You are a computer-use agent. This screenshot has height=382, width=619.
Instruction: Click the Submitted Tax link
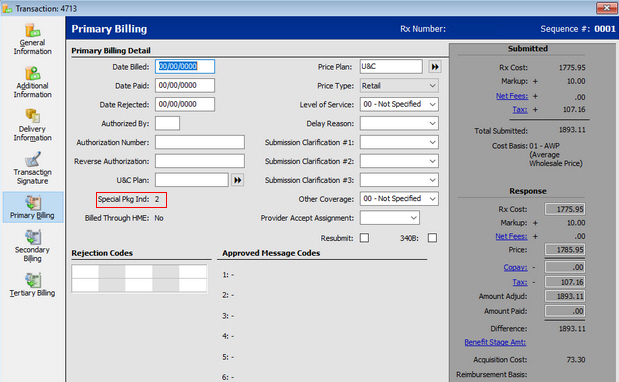[x=520, y=109]
